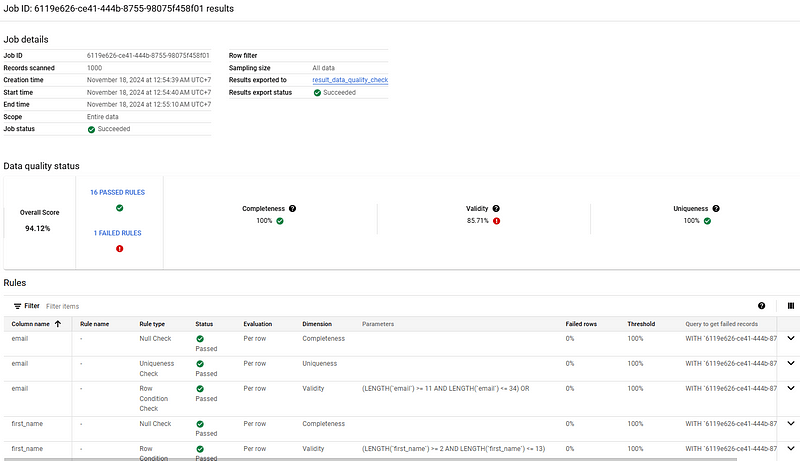Select the Scope value Entire data

(103, 117)
